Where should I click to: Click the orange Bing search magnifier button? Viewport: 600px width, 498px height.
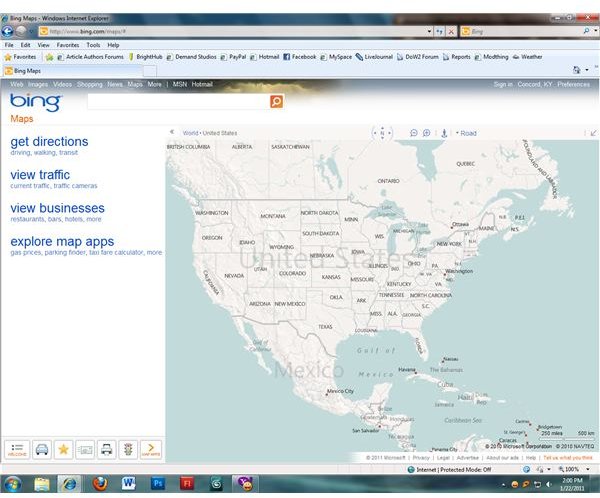pos(277,101)
